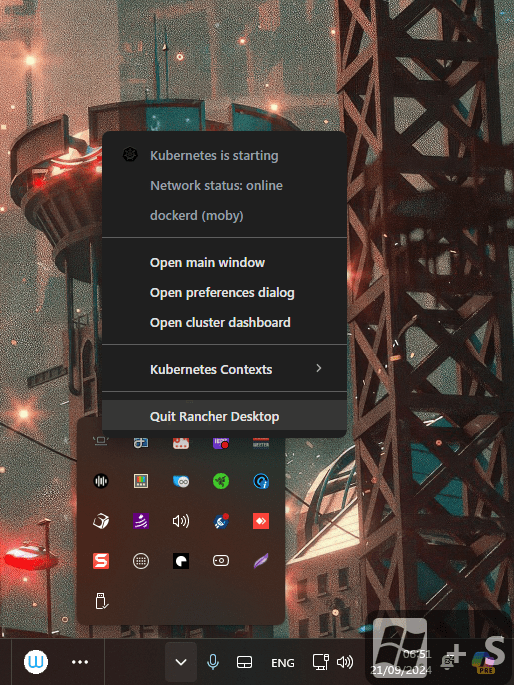Click the 'Kubernetes is starting' status text

214,156
